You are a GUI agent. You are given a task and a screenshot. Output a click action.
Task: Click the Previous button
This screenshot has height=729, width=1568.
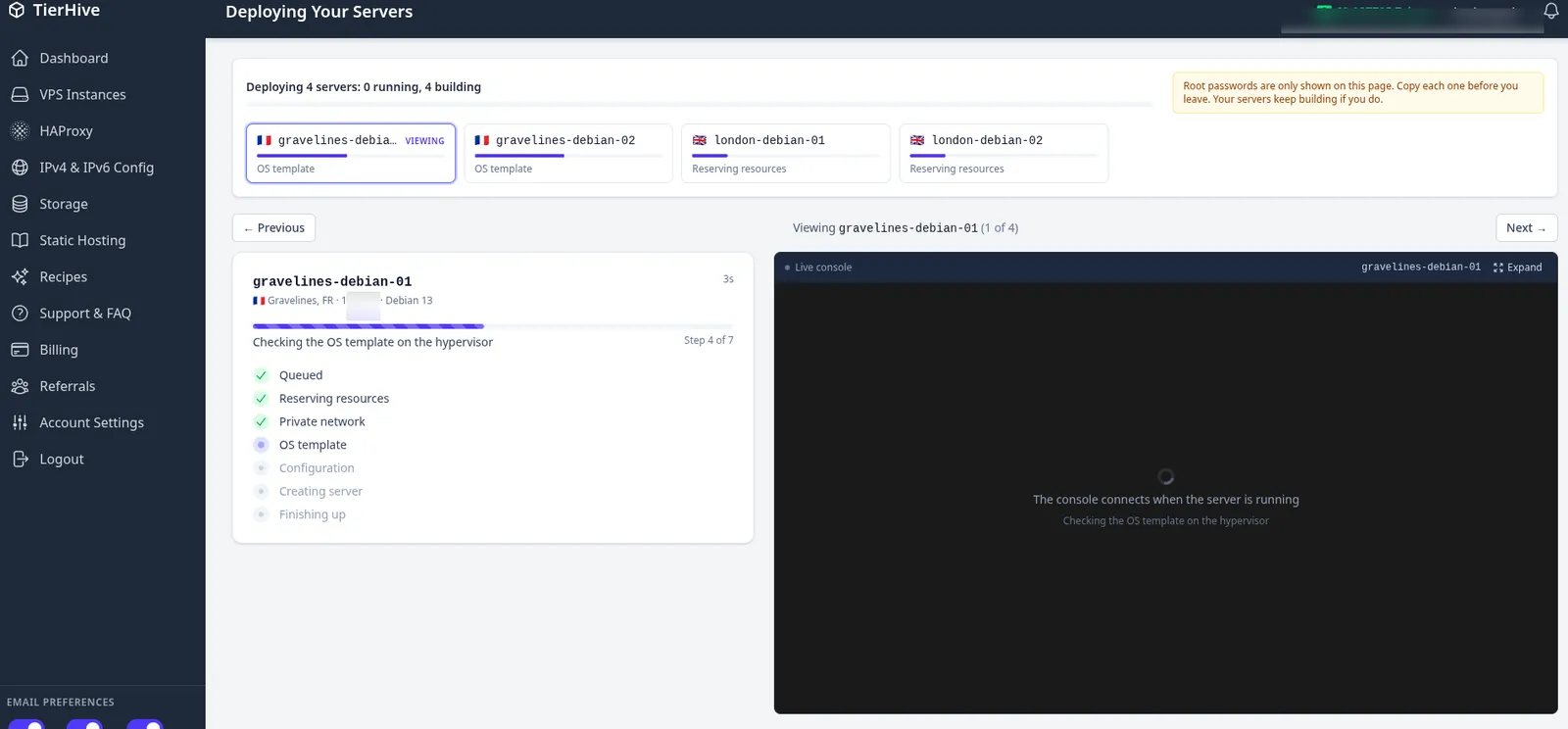[273, 228]
